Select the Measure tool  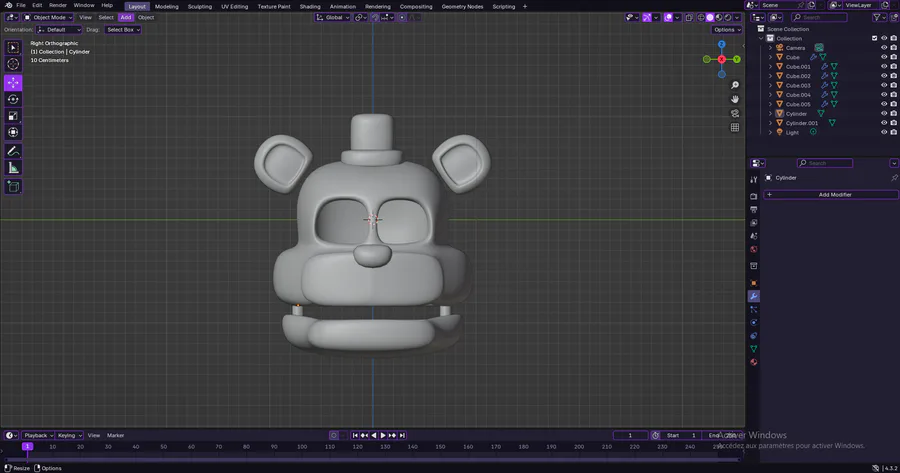[13, 168]
